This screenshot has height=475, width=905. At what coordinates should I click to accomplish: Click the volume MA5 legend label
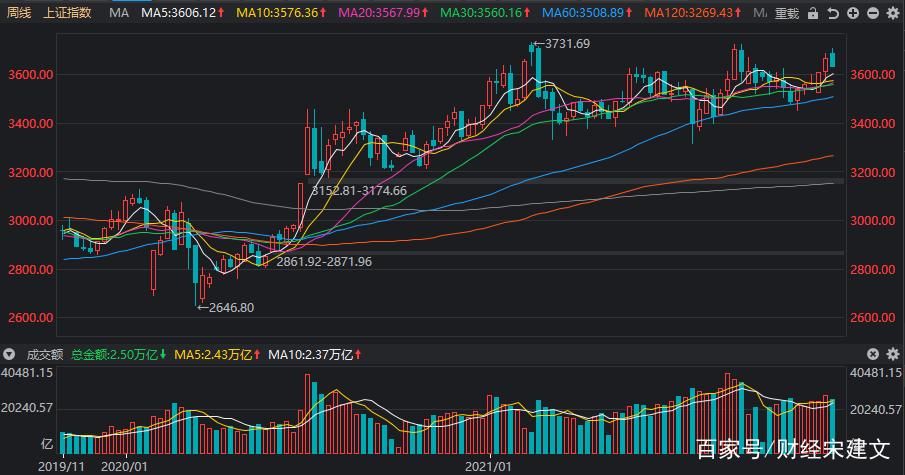pyautogui.click(x=212, y=354)
